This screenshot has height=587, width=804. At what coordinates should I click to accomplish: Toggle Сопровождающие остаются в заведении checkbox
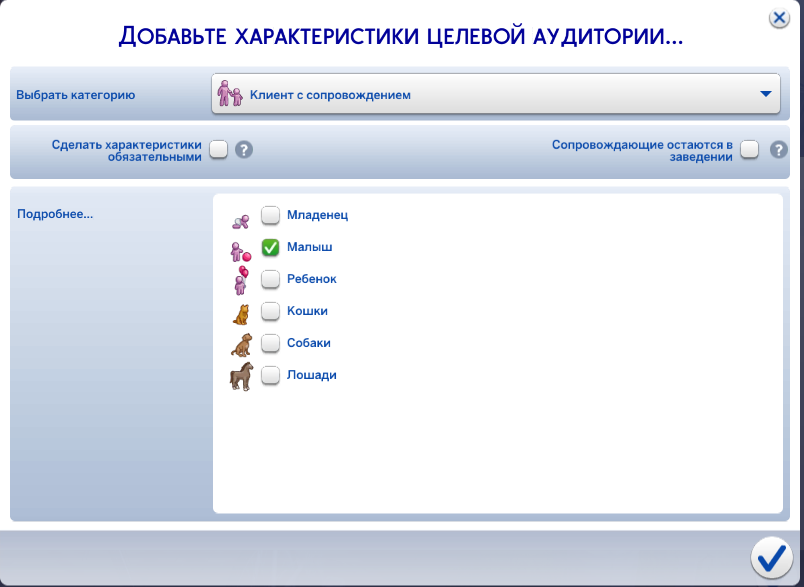click(x=750, y=150)
